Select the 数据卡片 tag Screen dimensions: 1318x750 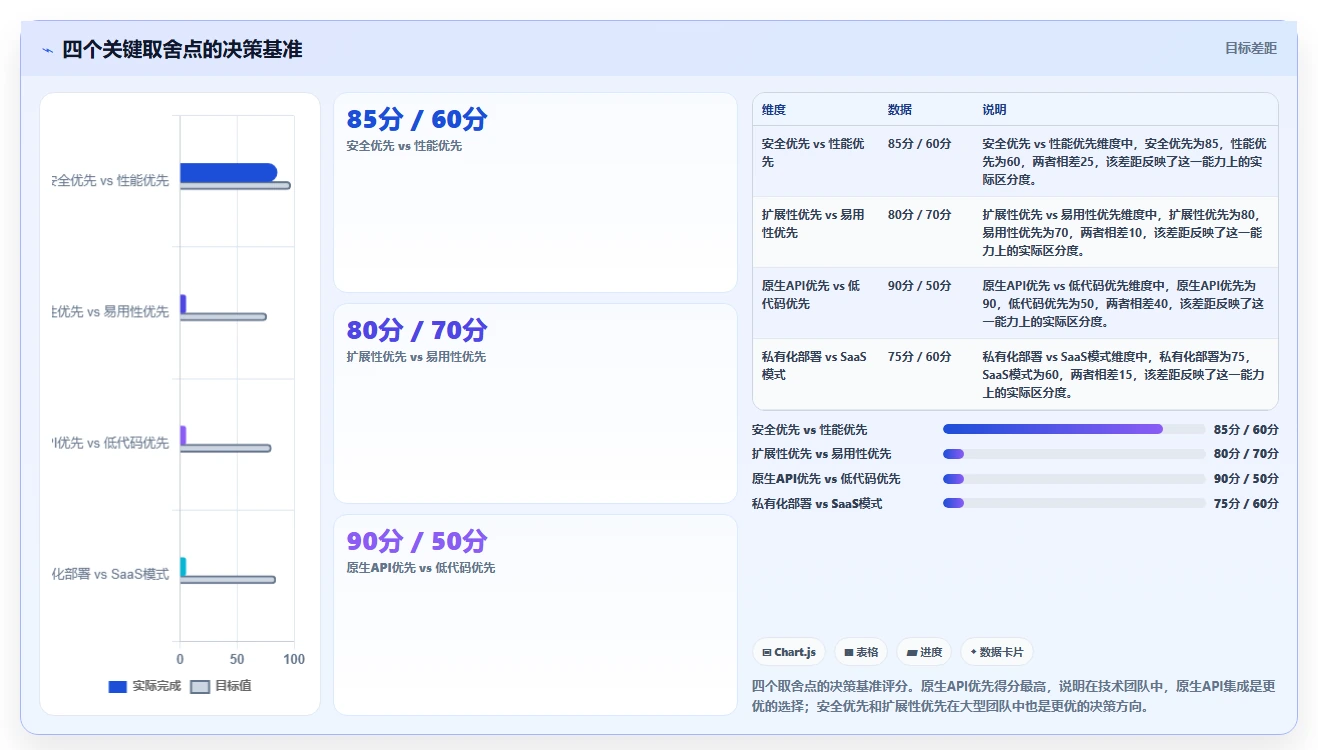point(996,652)
